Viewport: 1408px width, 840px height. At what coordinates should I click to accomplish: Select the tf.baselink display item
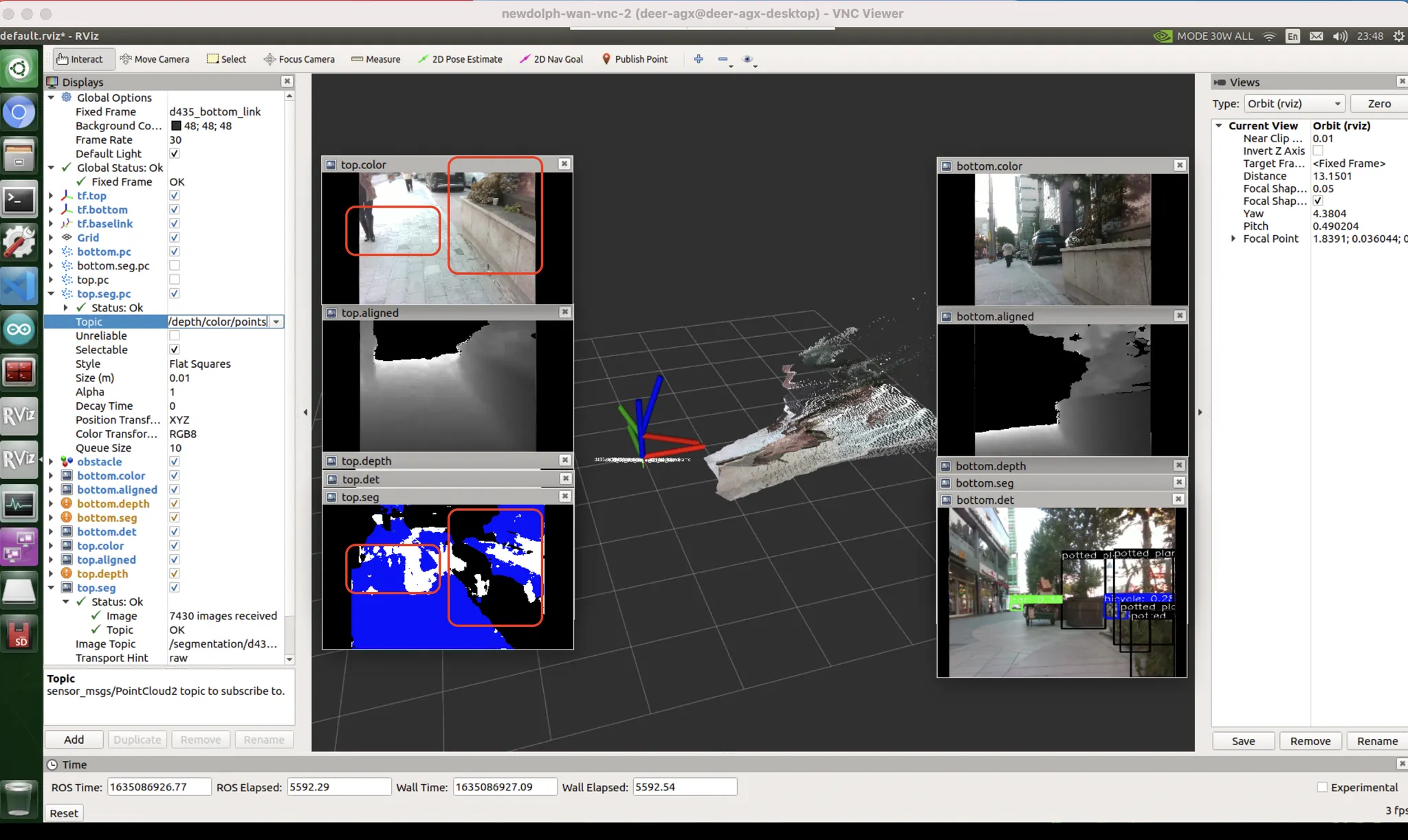pyautogui.click(x=104, y=223)
